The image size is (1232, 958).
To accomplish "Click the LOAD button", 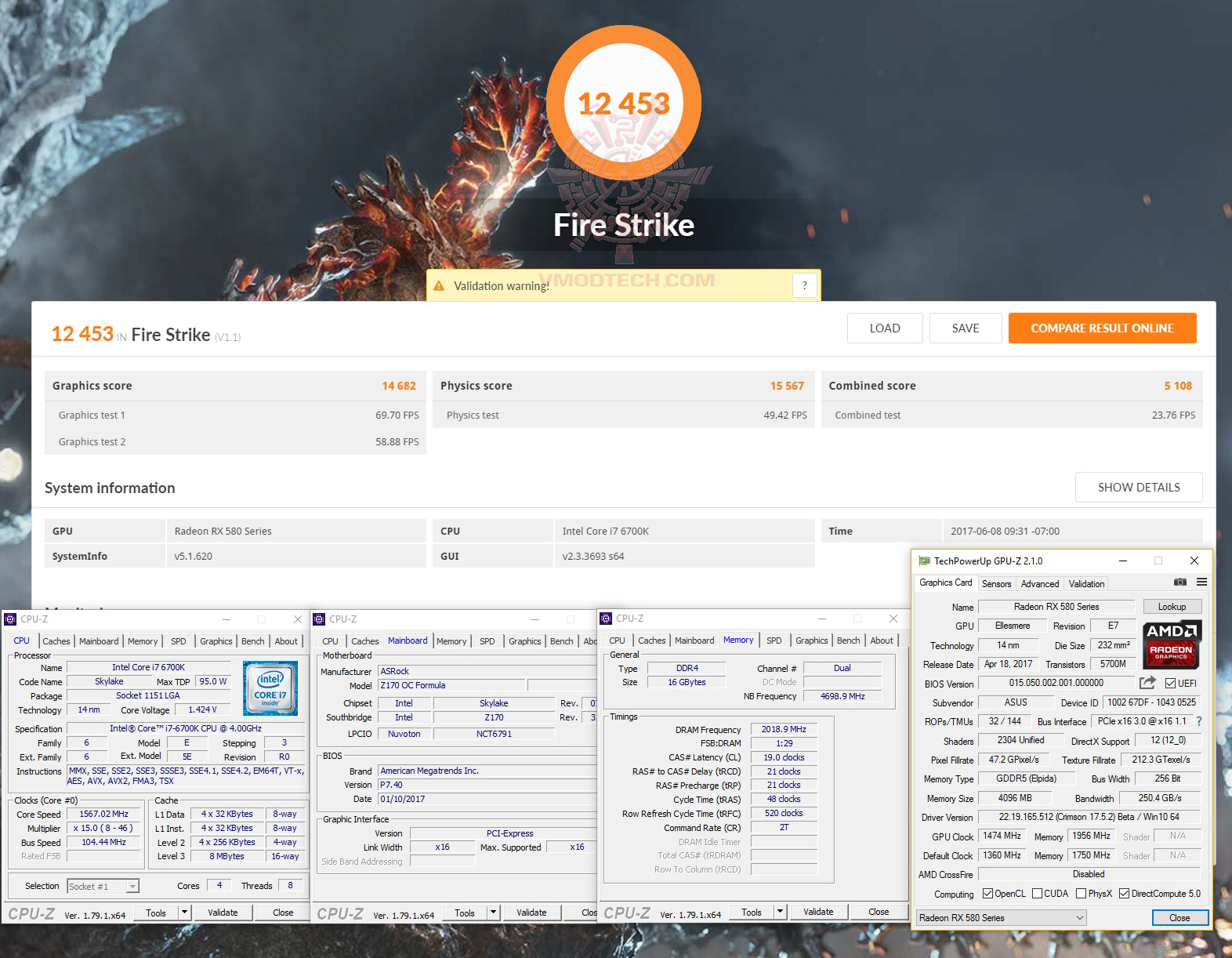I will (x=885, y=328).
